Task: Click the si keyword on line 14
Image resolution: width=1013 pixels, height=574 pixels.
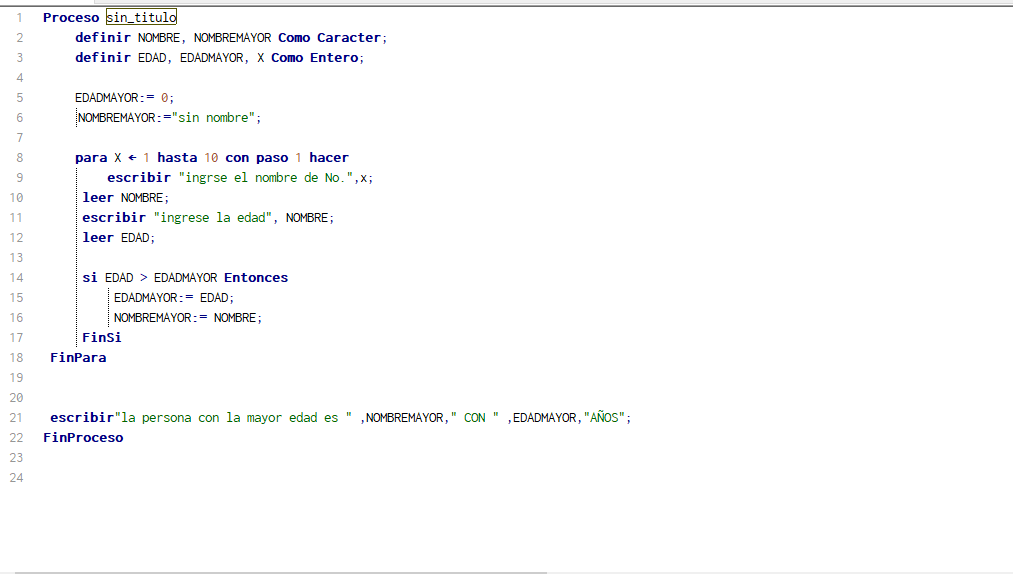Action: 90,278
